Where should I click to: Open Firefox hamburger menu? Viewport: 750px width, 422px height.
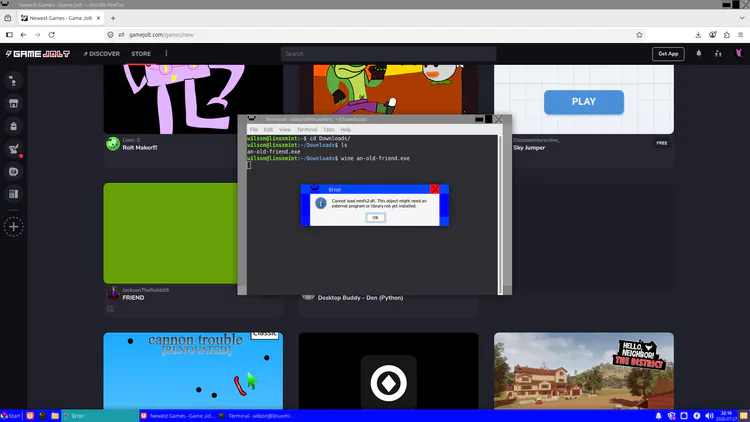[x=740, y=35]
